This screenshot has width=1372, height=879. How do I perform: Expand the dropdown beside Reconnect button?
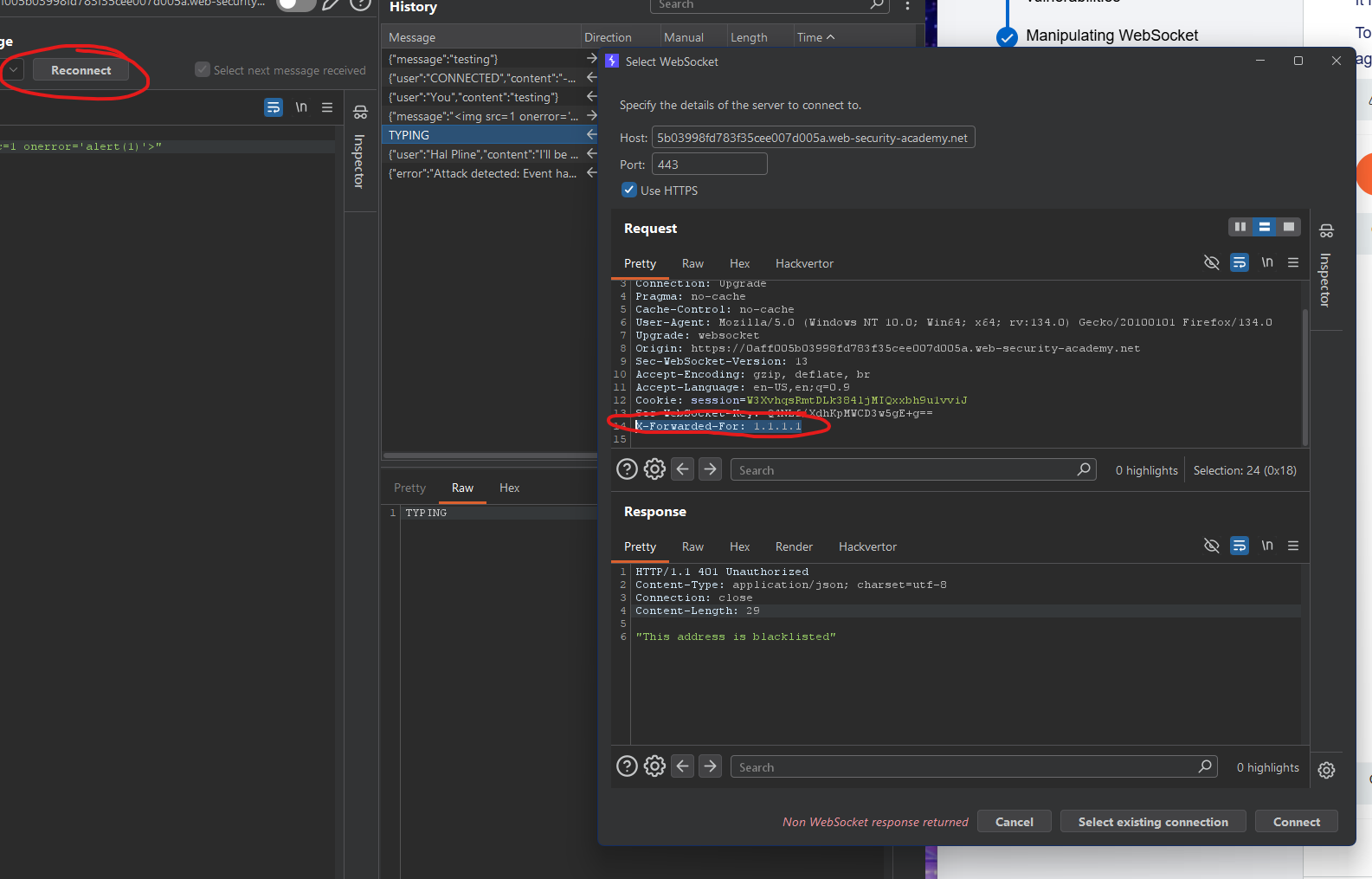point(14,70)
